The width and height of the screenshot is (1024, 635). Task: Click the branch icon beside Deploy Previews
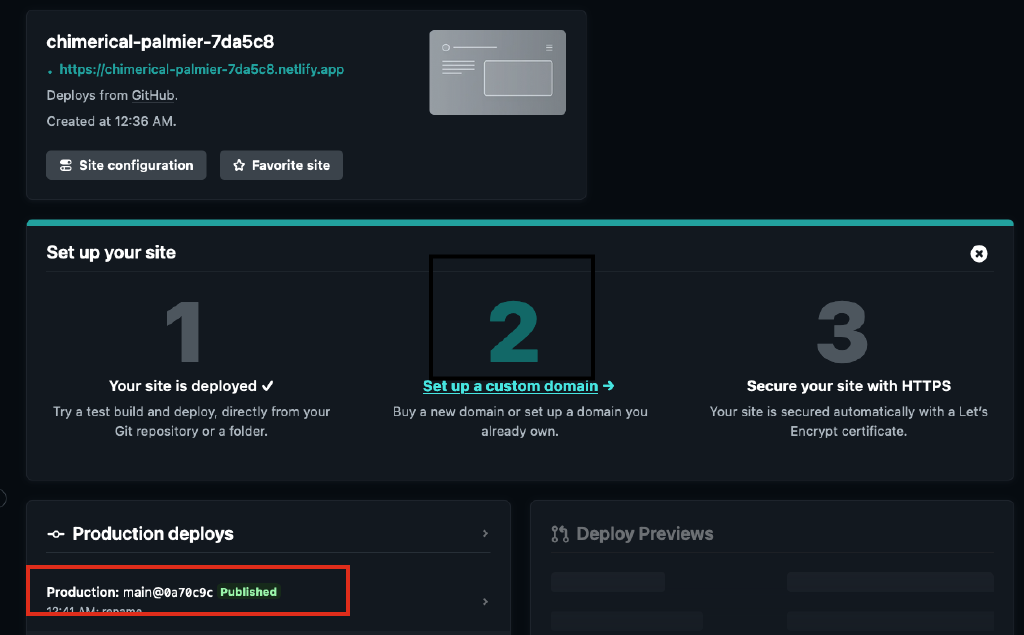(x=562, y=533)
